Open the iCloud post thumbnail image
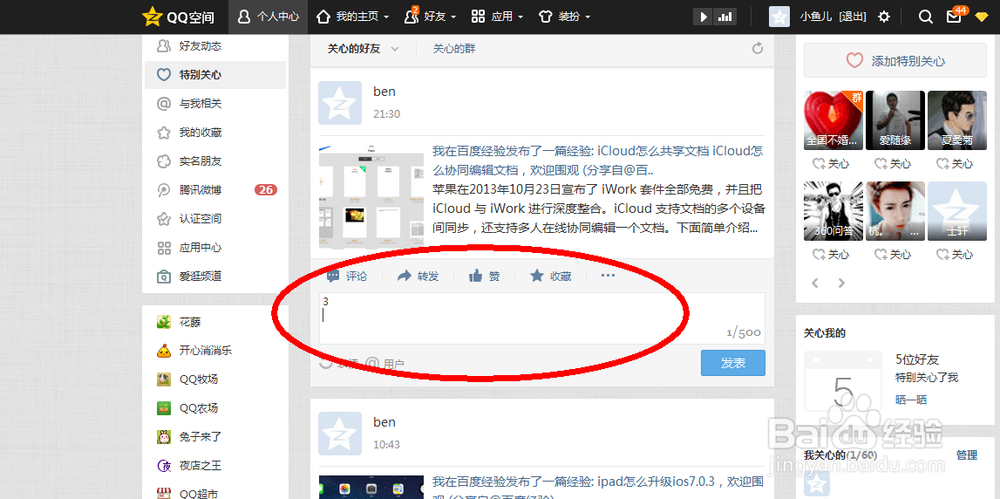The height and width of the screenshot is (499, 1000). point(371,197)
